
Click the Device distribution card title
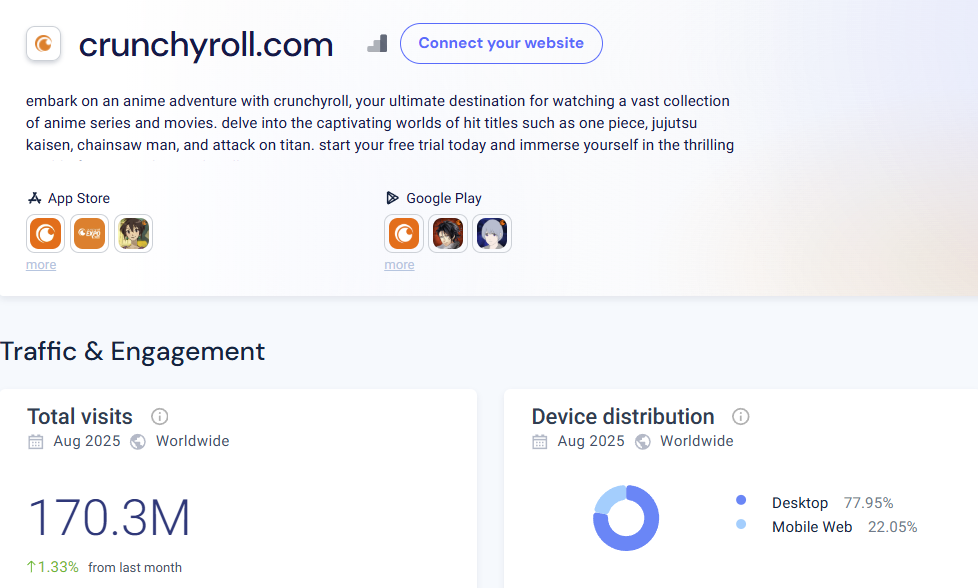point(623,417)
